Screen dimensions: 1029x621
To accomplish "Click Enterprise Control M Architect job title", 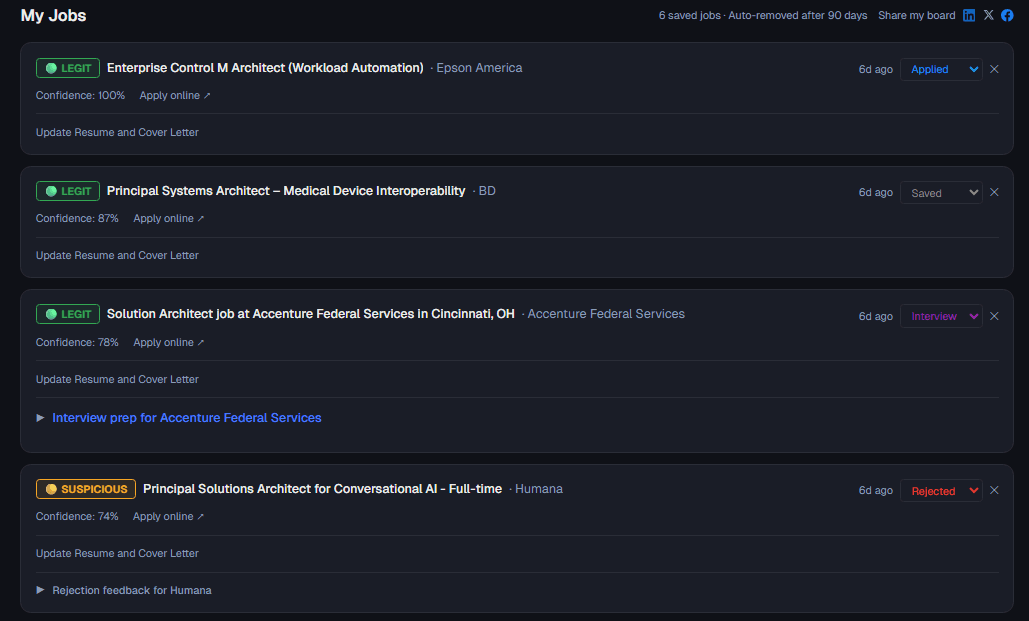I will (x=265, y=68).
